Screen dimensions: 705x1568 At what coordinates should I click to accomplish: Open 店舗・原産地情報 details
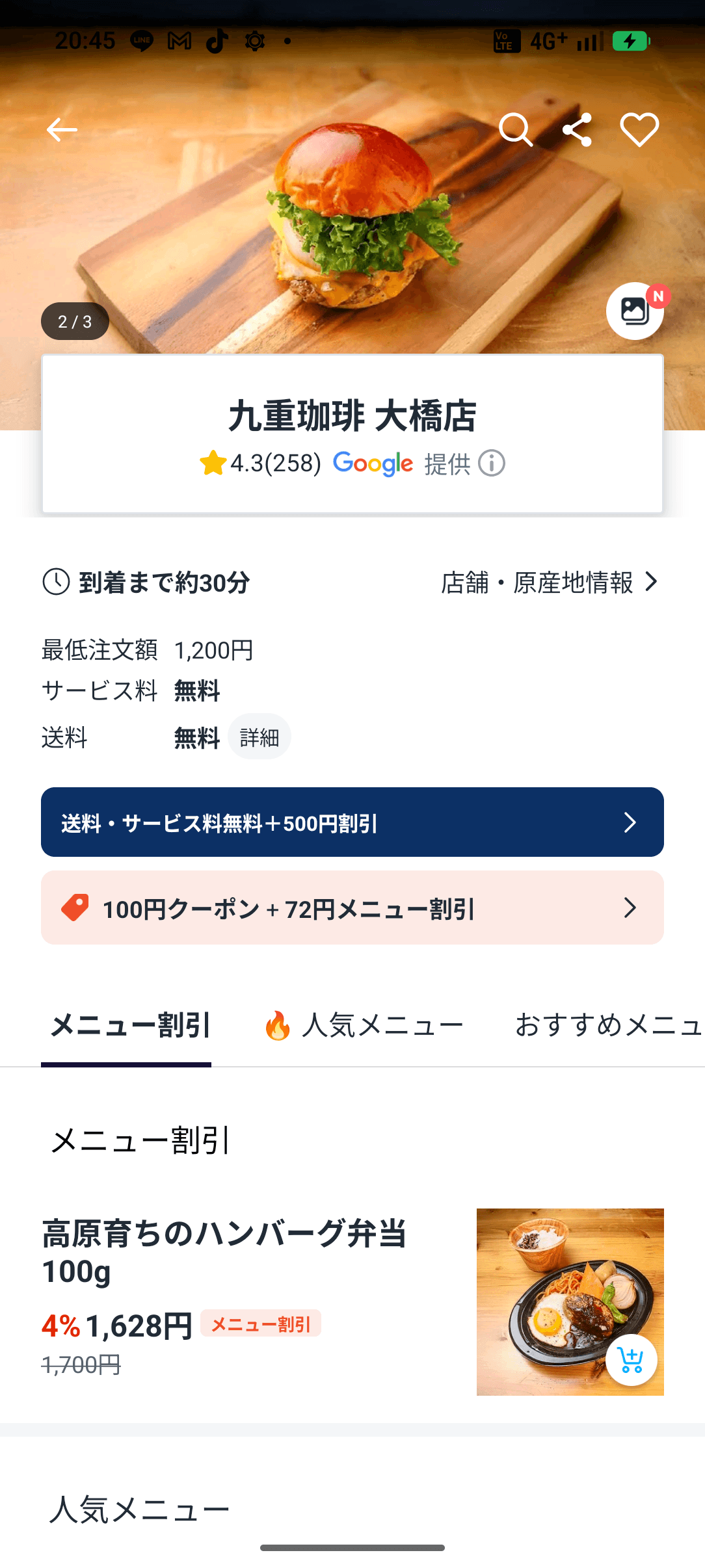[x=537, y=582]
